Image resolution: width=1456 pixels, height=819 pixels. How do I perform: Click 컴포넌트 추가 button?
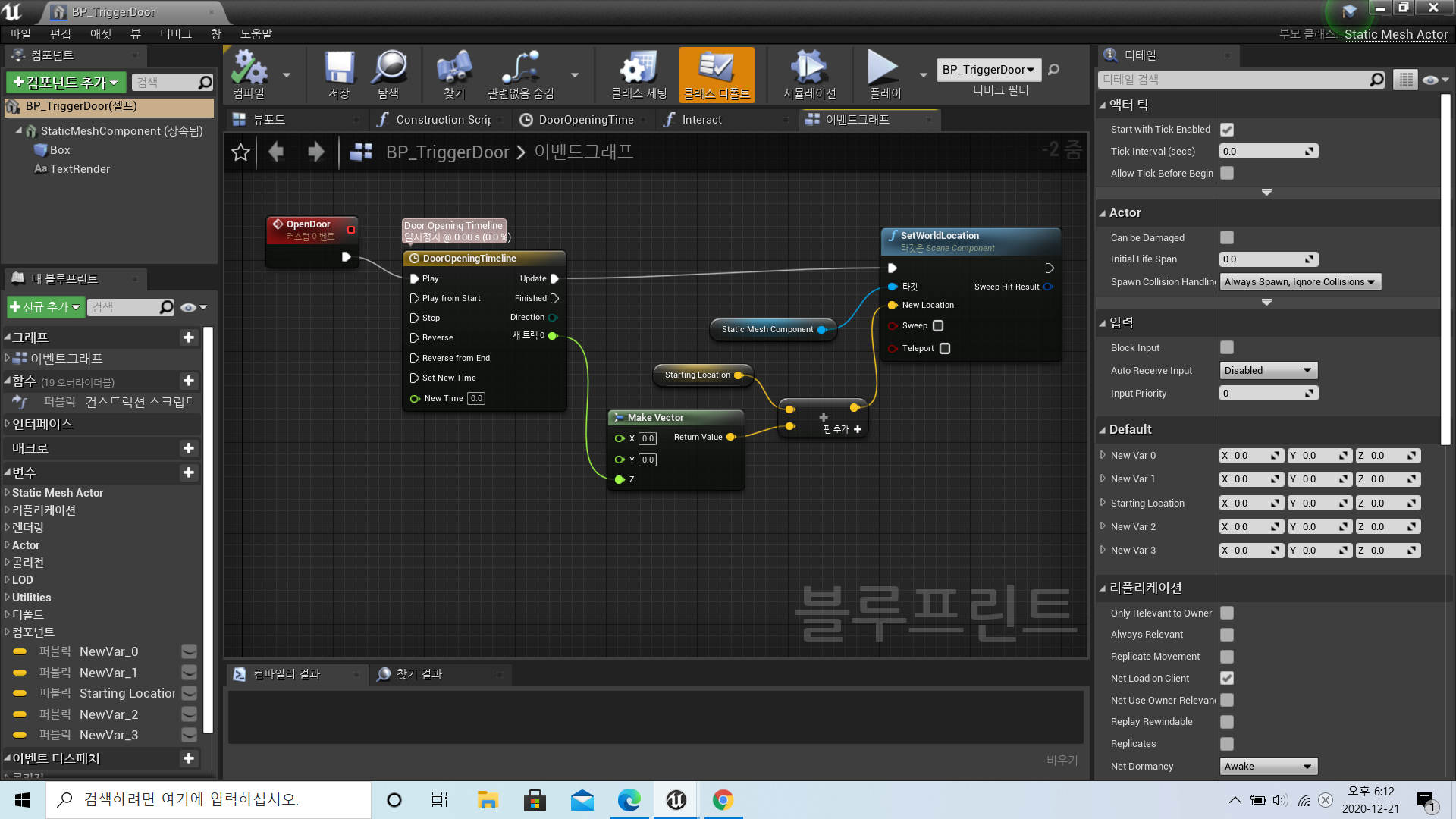[x=66, y=82]
